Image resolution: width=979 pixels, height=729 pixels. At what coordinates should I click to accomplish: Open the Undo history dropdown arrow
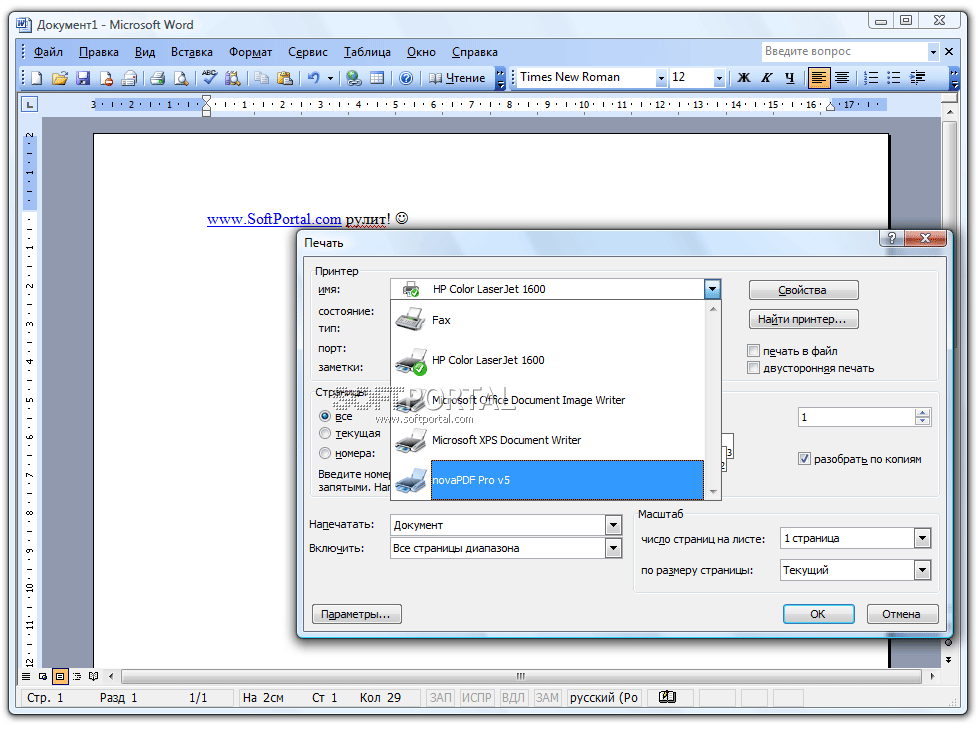point(330,78)
